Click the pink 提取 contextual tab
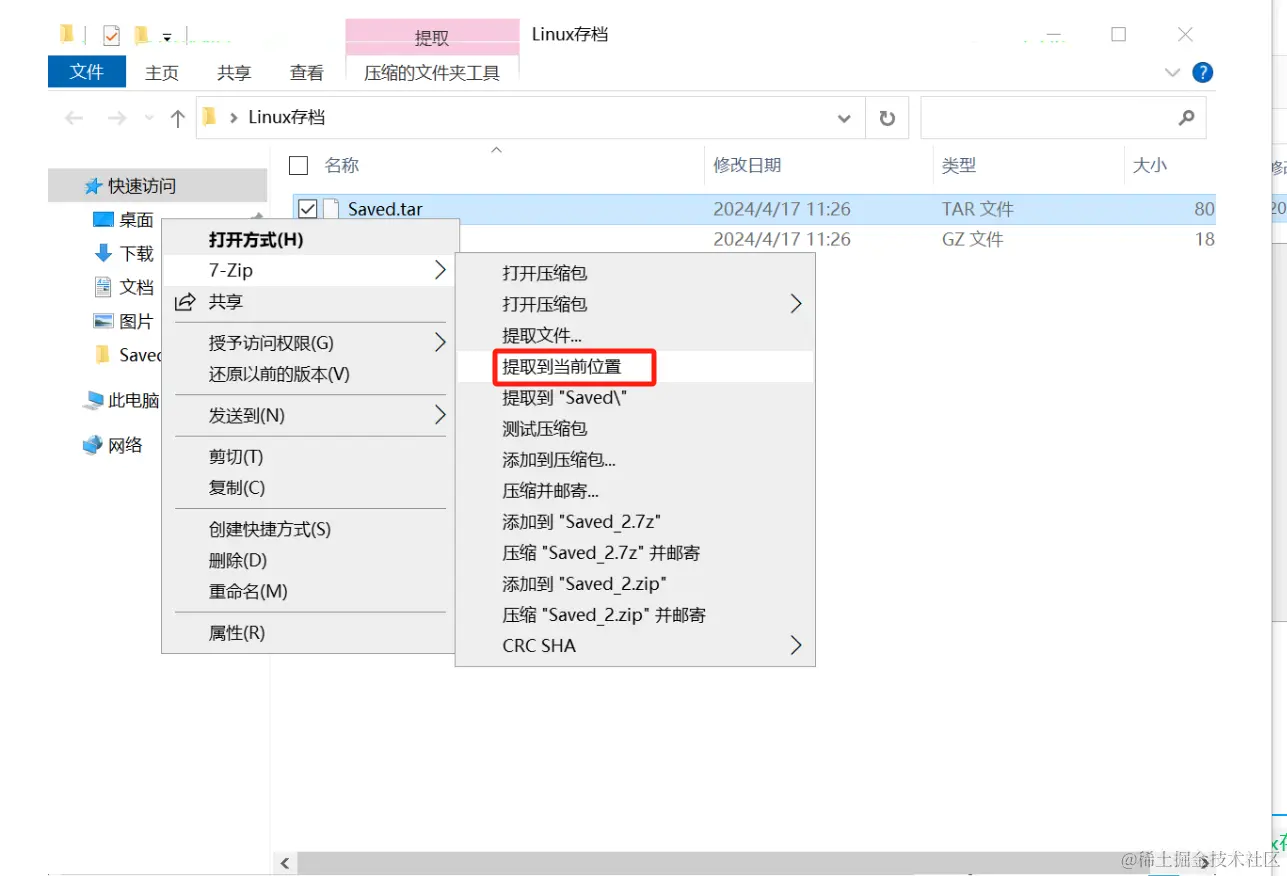This screenshot has height=876, width=1287. (x=432, y=37)
